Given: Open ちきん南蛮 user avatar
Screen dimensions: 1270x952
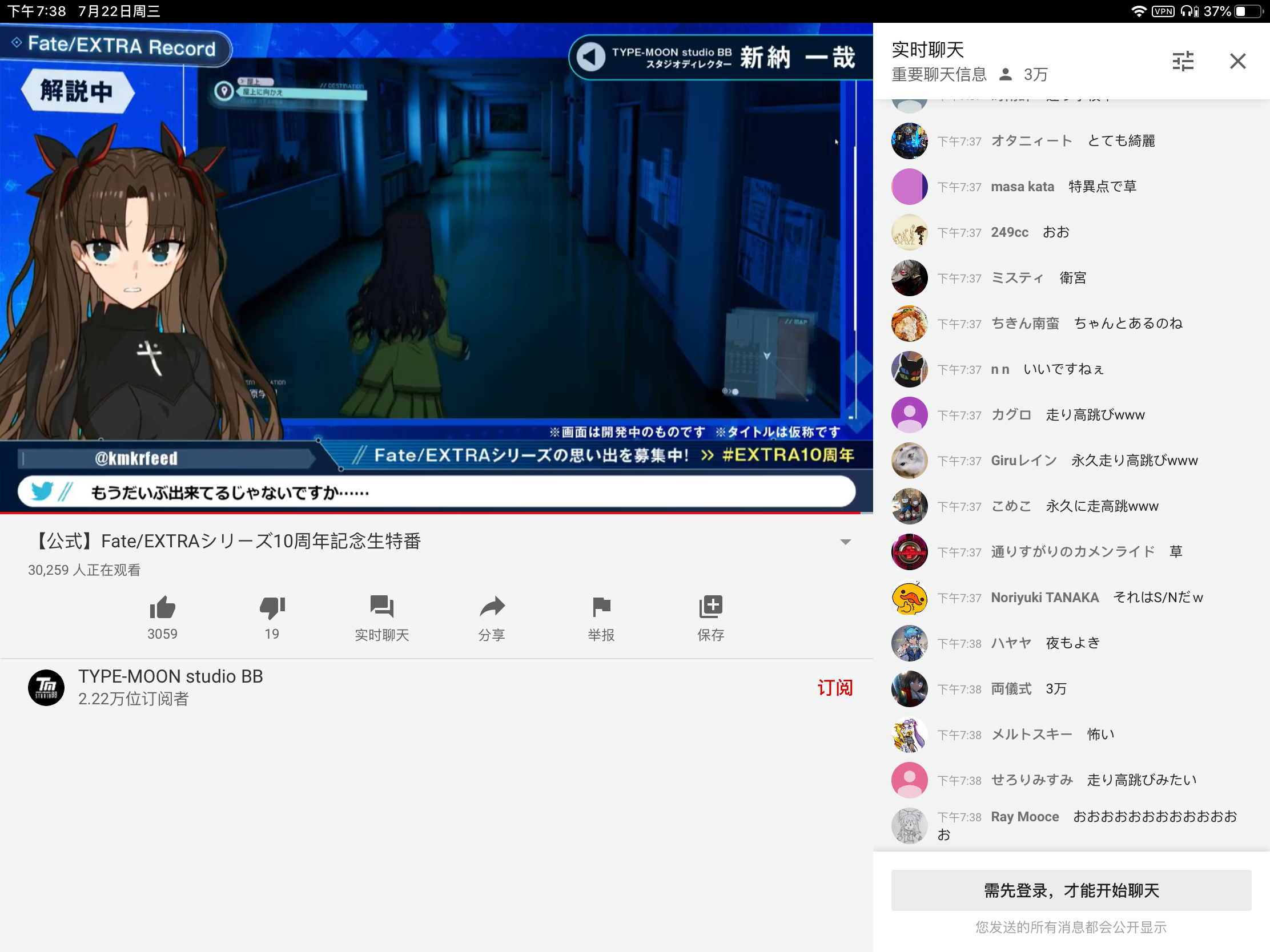Looking at the screenshot, I should click(910, 324).
